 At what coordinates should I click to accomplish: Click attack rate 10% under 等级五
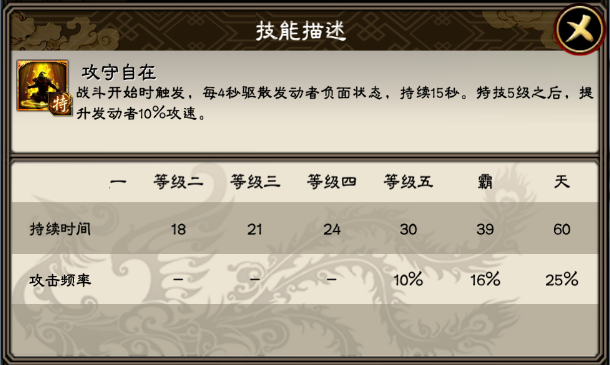click(408, 279)
